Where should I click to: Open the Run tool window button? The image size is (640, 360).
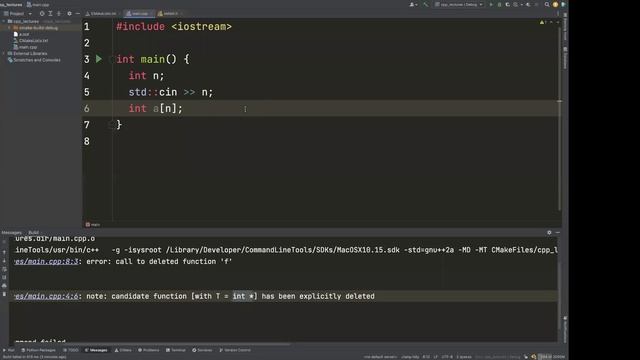coord(9,350)
